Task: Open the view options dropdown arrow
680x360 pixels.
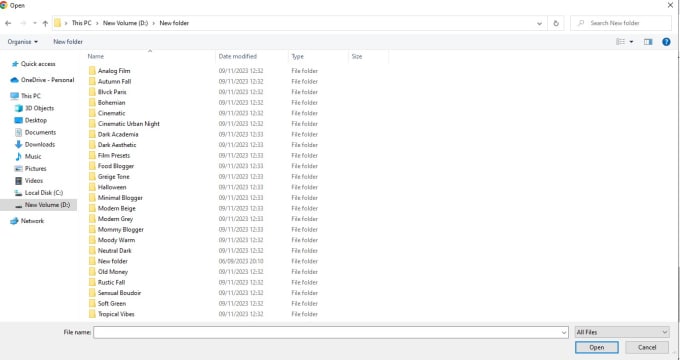Action: click(x=631, y=42)
